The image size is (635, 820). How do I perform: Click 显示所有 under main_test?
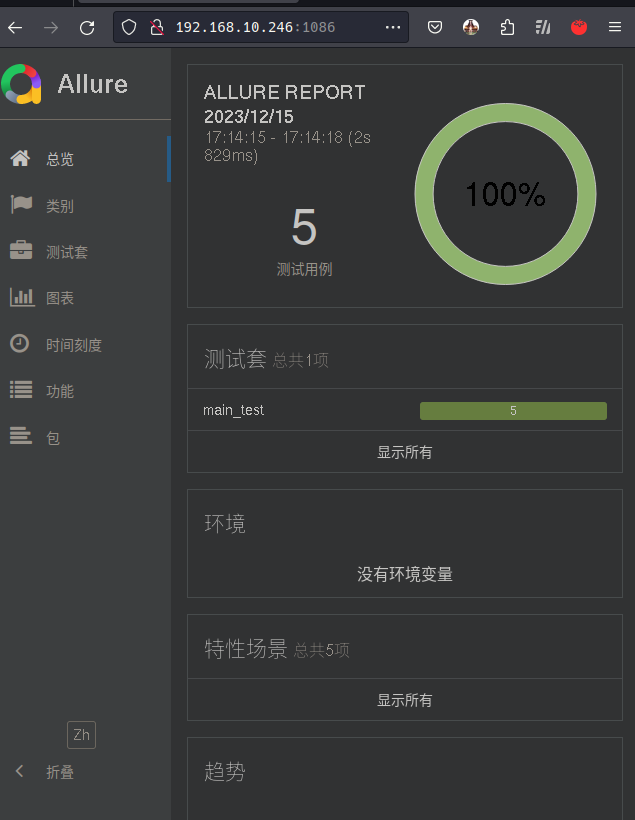405,452
